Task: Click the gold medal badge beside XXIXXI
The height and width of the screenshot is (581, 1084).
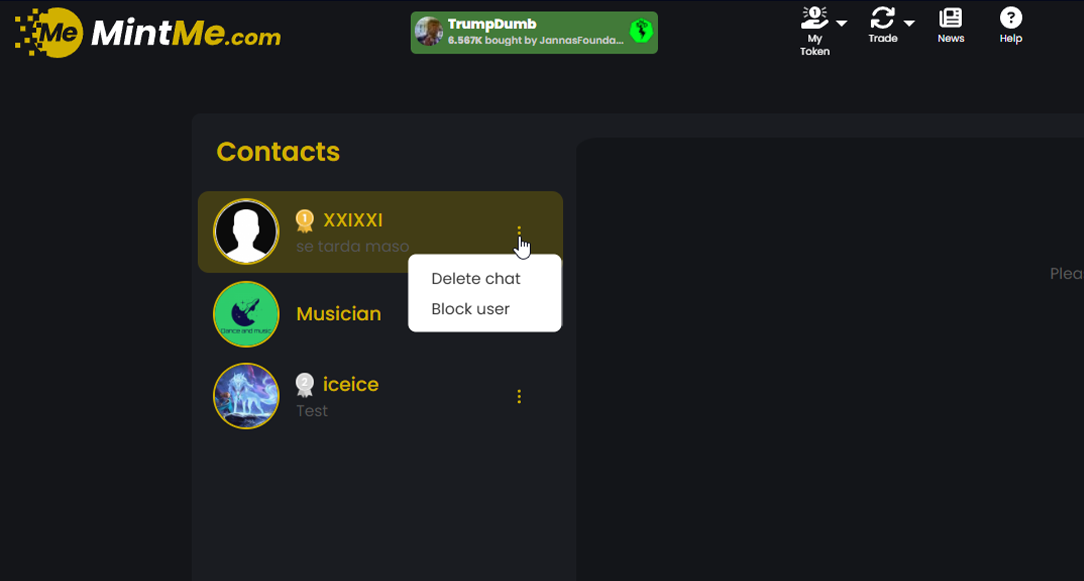Action: click(305, 221)
